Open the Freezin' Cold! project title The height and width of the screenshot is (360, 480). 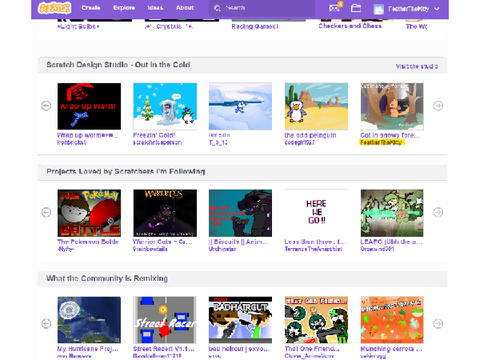pos(154,135)
